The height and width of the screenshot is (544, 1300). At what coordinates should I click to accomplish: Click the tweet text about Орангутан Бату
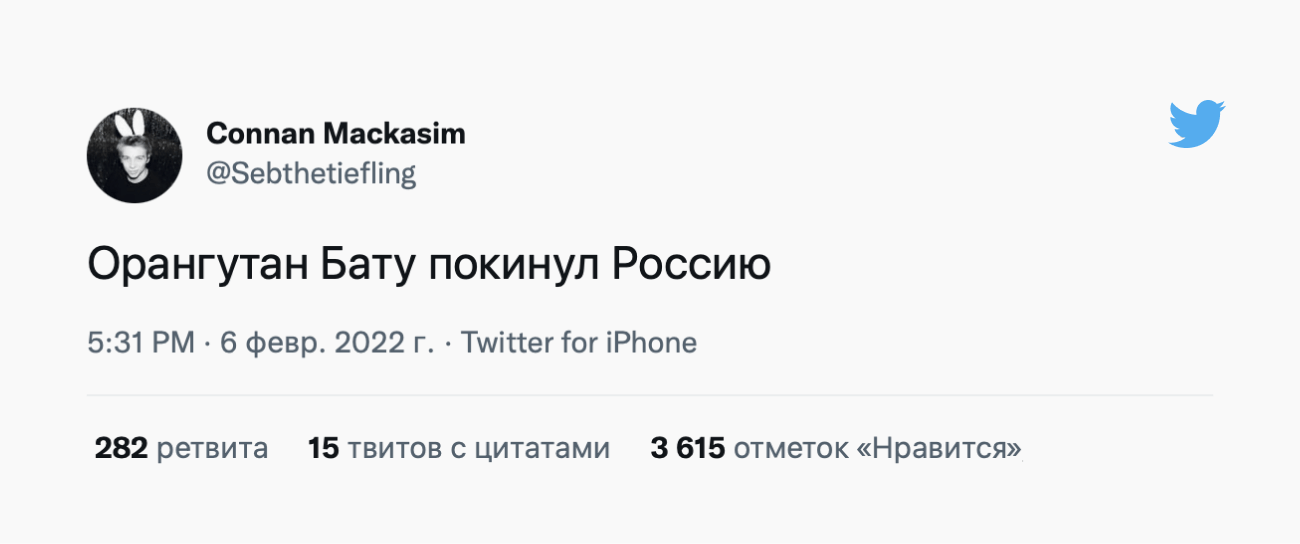click(429, 265)
